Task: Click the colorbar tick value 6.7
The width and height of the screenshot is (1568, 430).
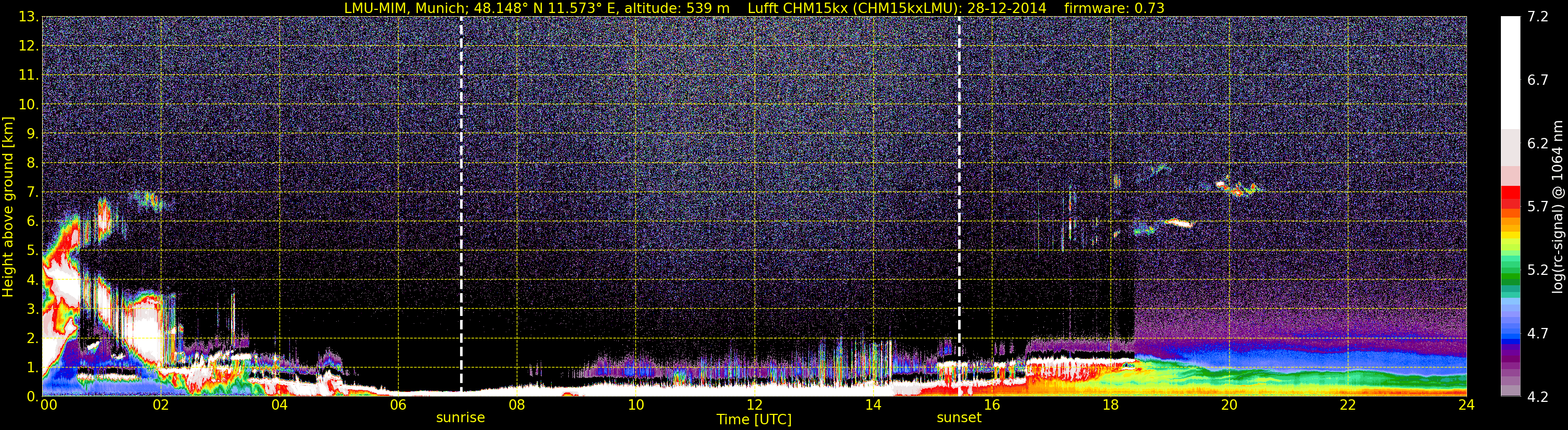Action: click(x=1538, y=80)
